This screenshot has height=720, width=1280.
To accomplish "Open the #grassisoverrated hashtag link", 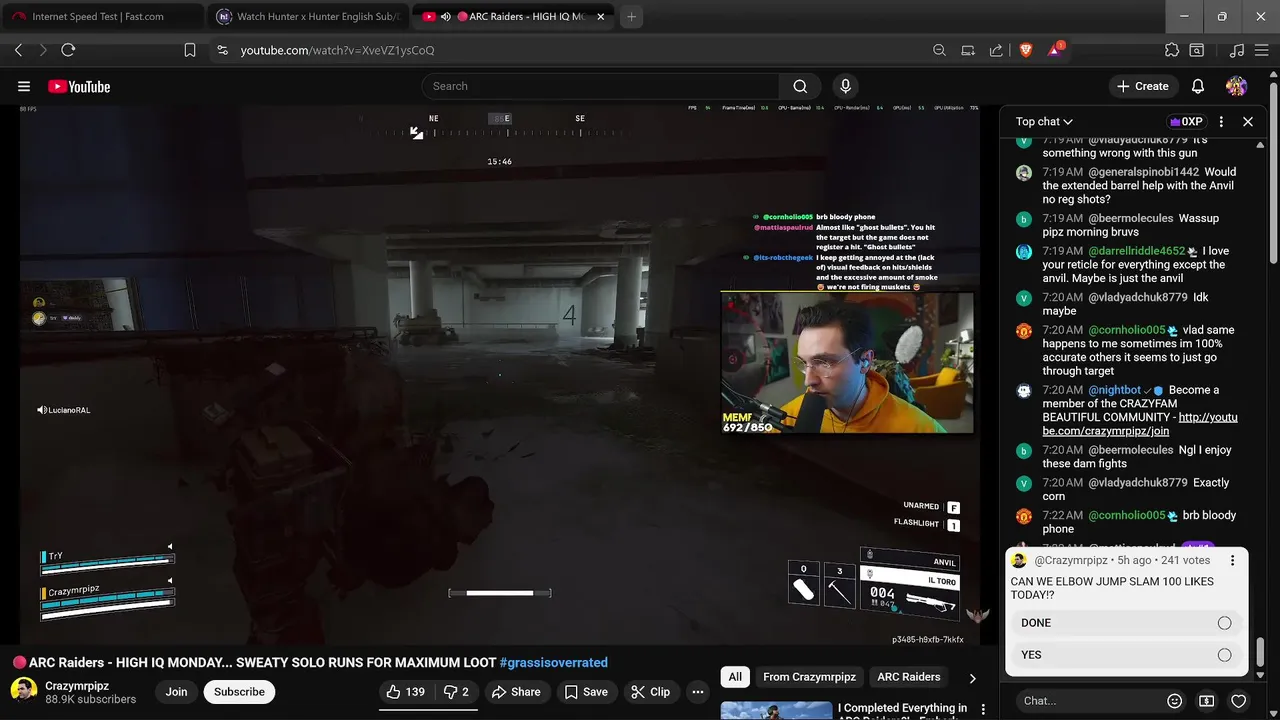I will point(553,662).
